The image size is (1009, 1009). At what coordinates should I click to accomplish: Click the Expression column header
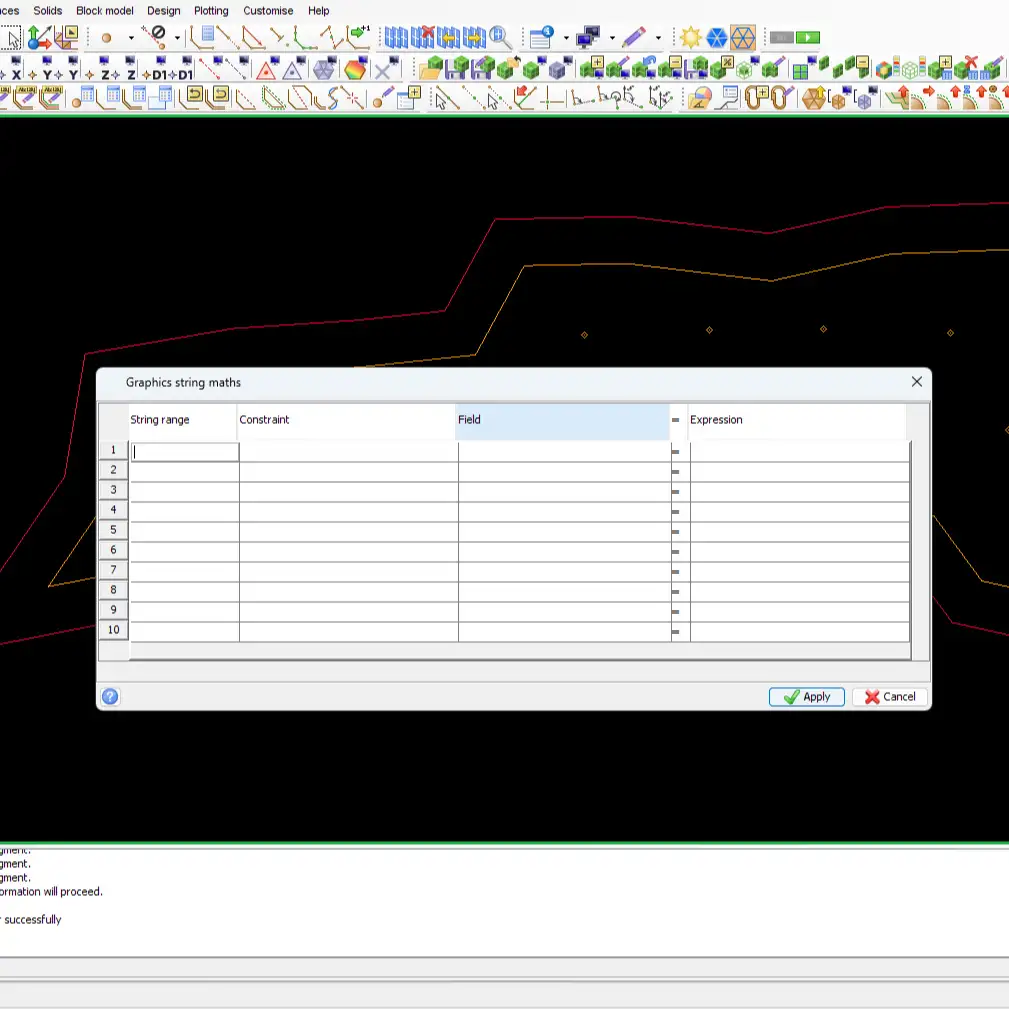[797, 420]
